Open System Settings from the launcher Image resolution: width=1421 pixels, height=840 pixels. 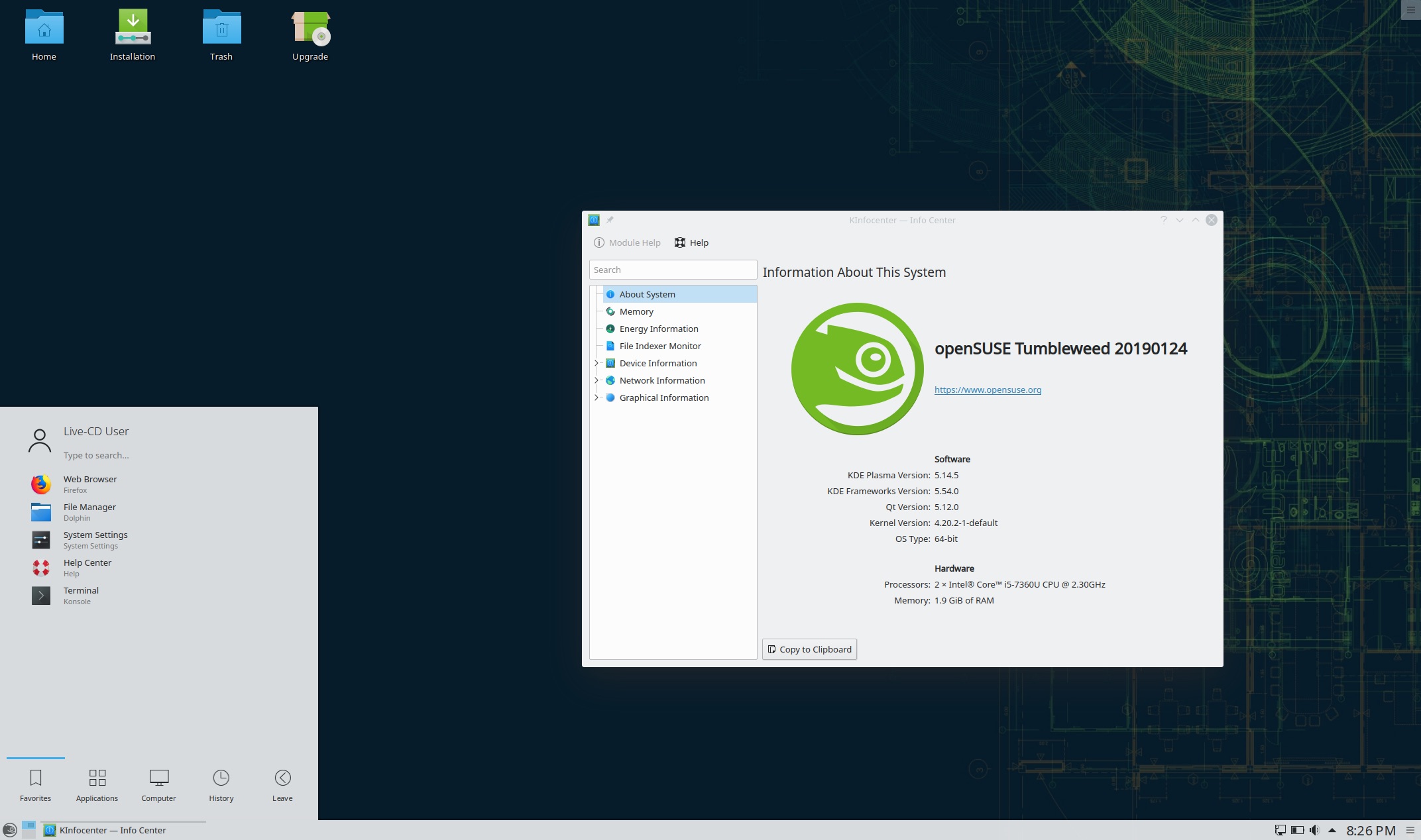tap(95, 539)
